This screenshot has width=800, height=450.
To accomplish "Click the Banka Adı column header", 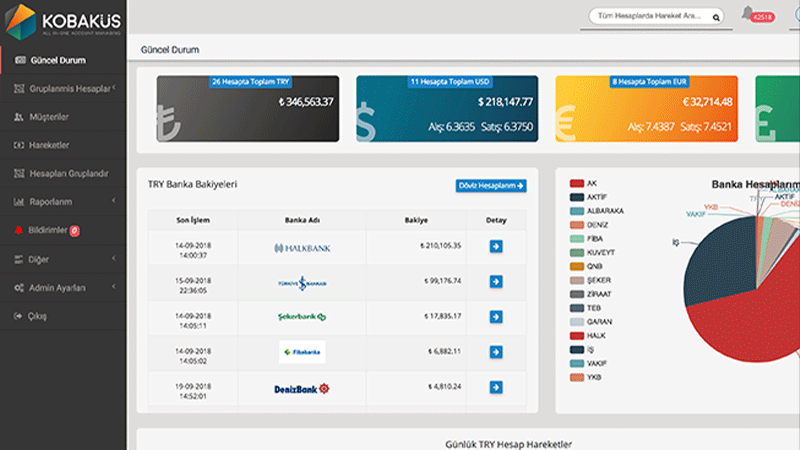I will pyautogui.click(x=302, y=220).
